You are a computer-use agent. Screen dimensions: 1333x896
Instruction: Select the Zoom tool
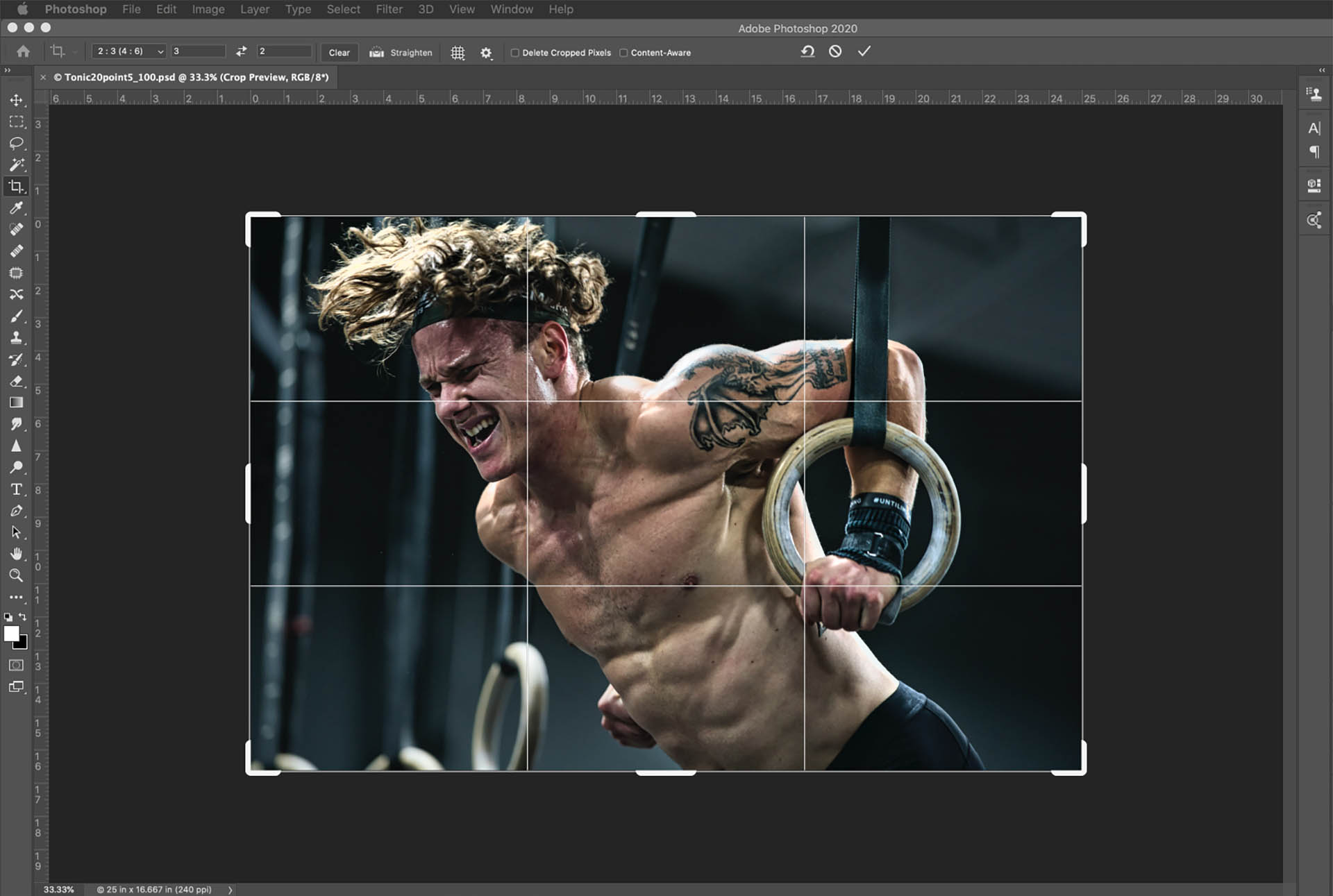coord(16,575)
